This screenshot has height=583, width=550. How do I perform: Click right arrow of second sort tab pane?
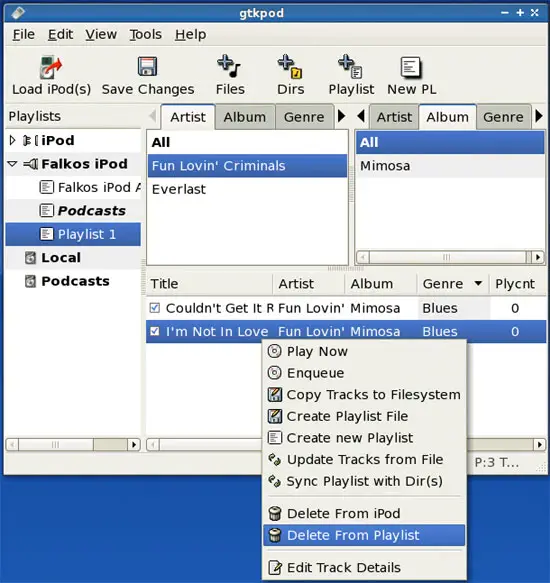[x=539, y=116]
